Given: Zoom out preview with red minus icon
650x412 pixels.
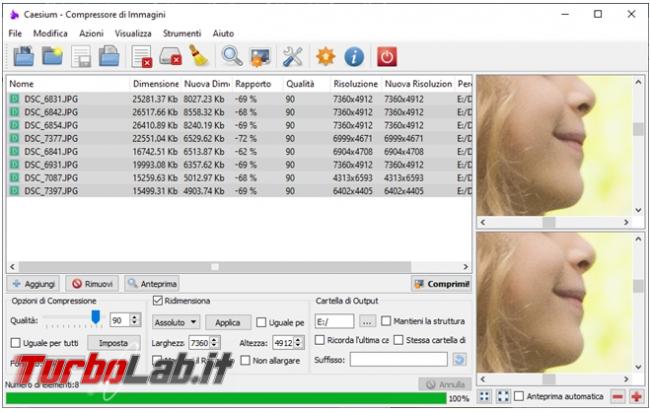Looking at the screenshot, I should [617, 397].
